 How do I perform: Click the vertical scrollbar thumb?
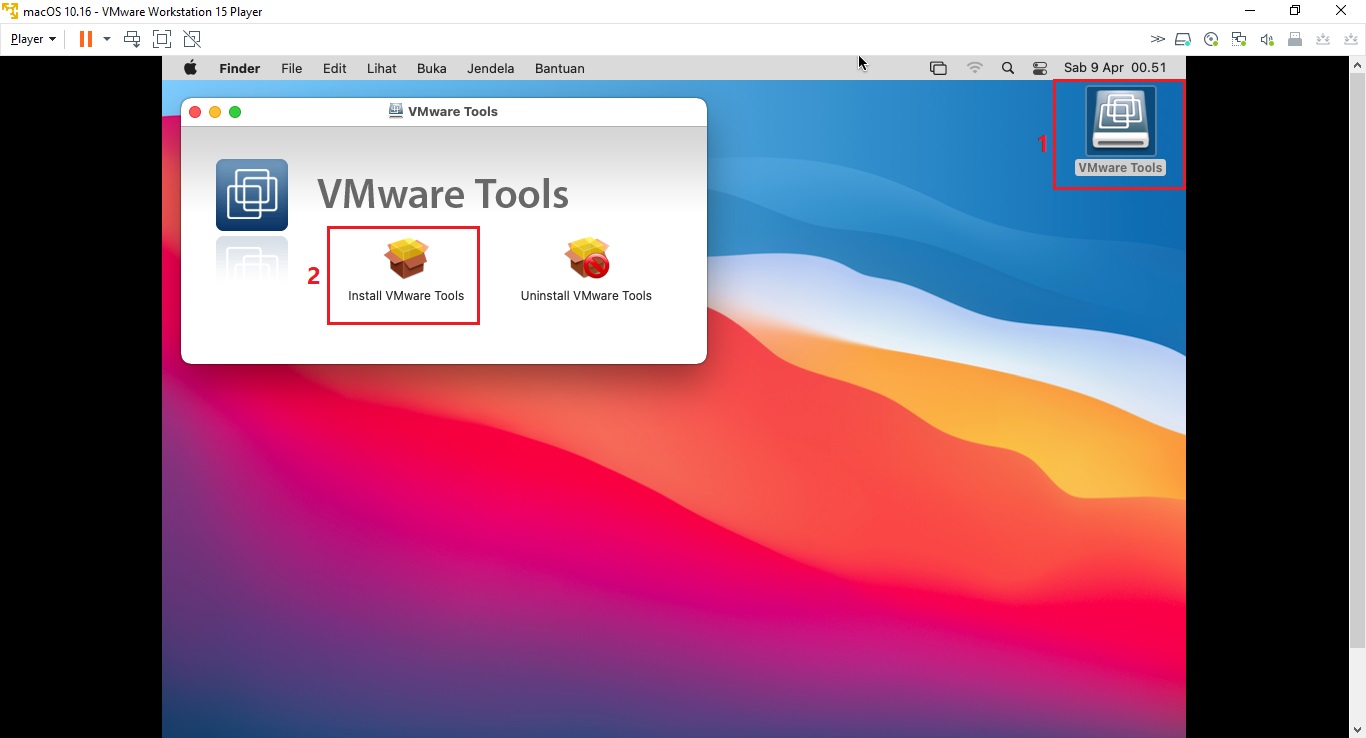(1358, 360)
